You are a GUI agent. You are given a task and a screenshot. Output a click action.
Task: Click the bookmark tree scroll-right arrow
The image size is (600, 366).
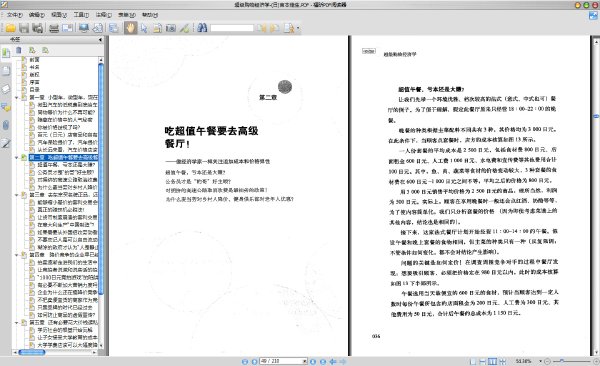[x=95, y=352]
